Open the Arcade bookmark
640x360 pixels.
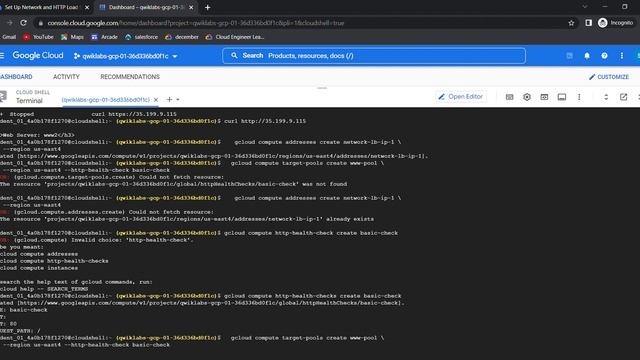click(x=104, y=37)
